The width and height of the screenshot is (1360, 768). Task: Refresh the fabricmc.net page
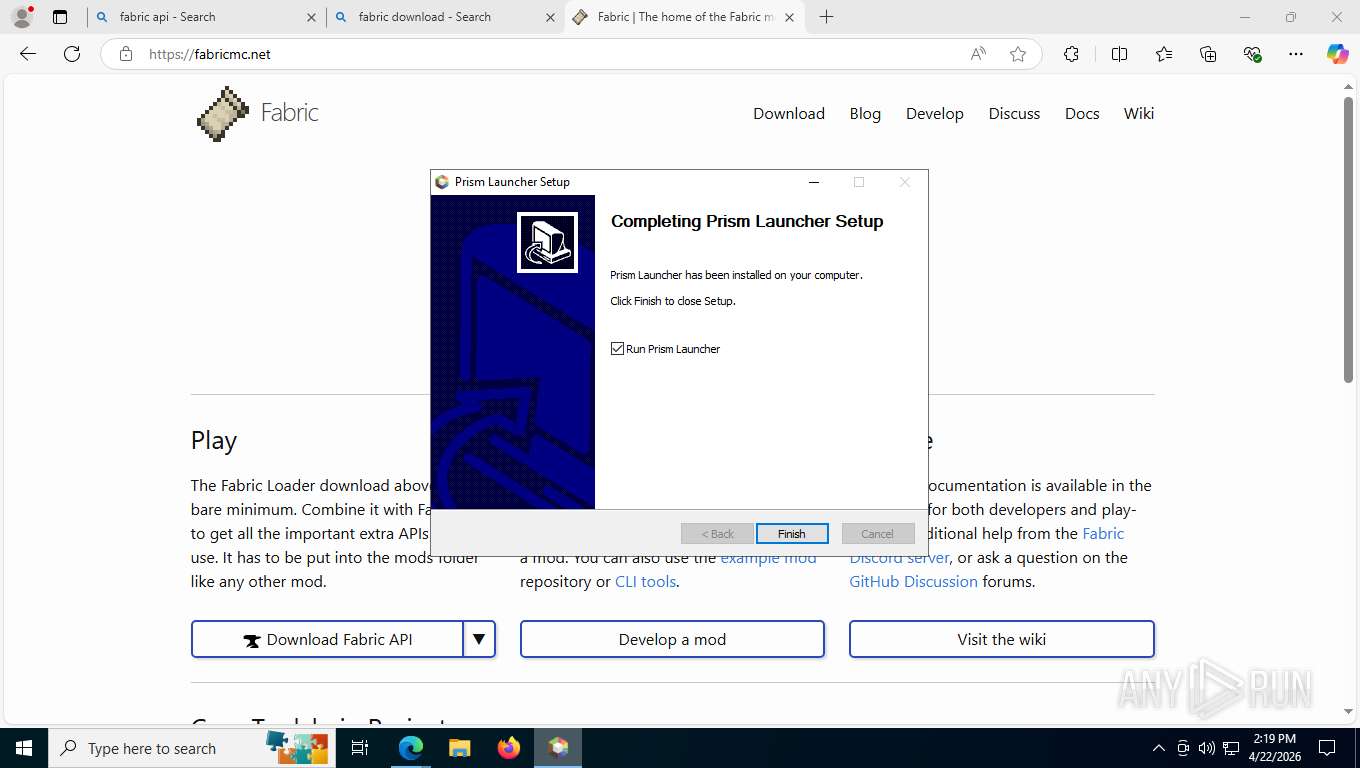[x=72, y=54]
